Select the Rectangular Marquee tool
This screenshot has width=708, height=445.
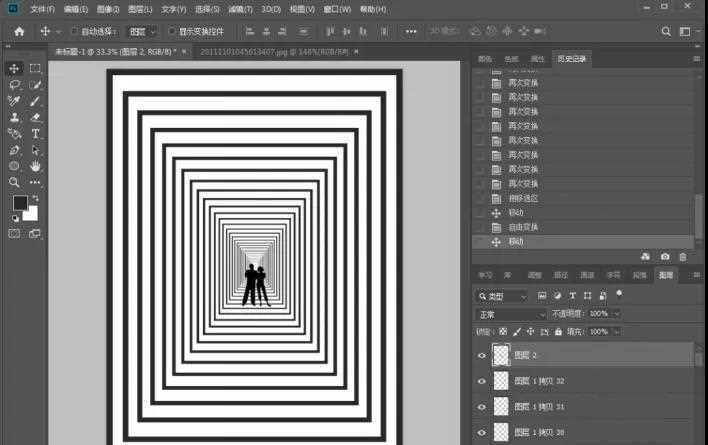tap(35, 68)
